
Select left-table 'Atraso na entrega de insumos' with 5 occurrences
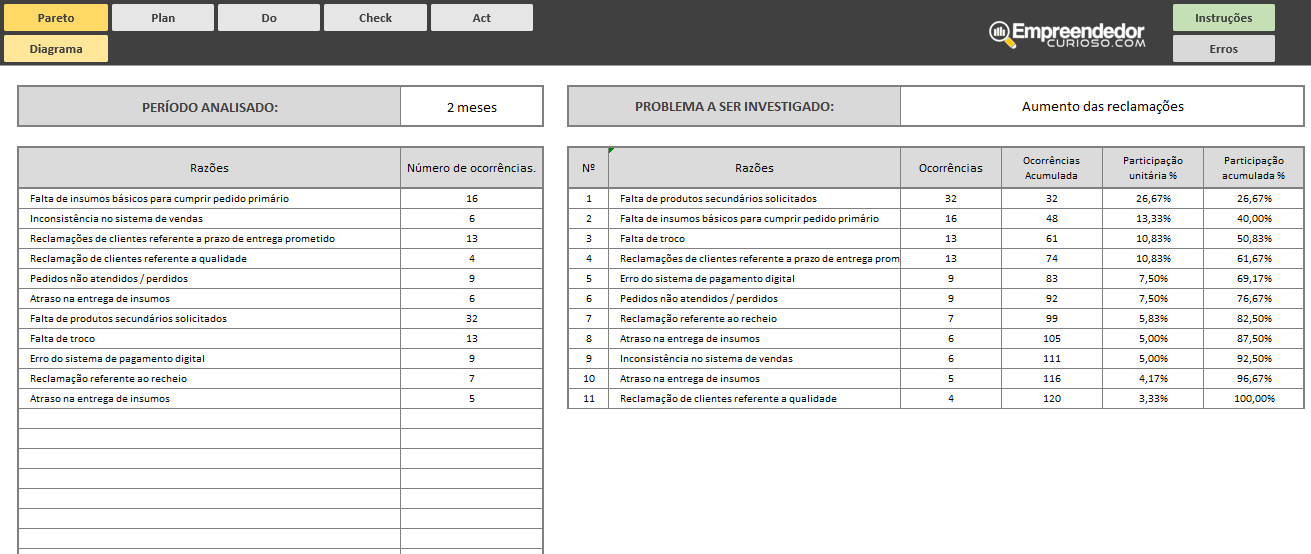[210, 398]
